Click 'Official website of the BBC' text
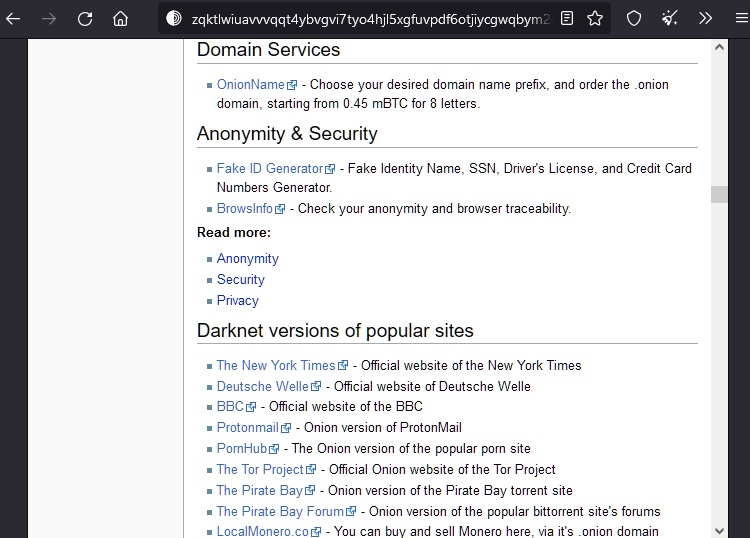Viewport: 750px width, 538px height. [x=346, y=407]
